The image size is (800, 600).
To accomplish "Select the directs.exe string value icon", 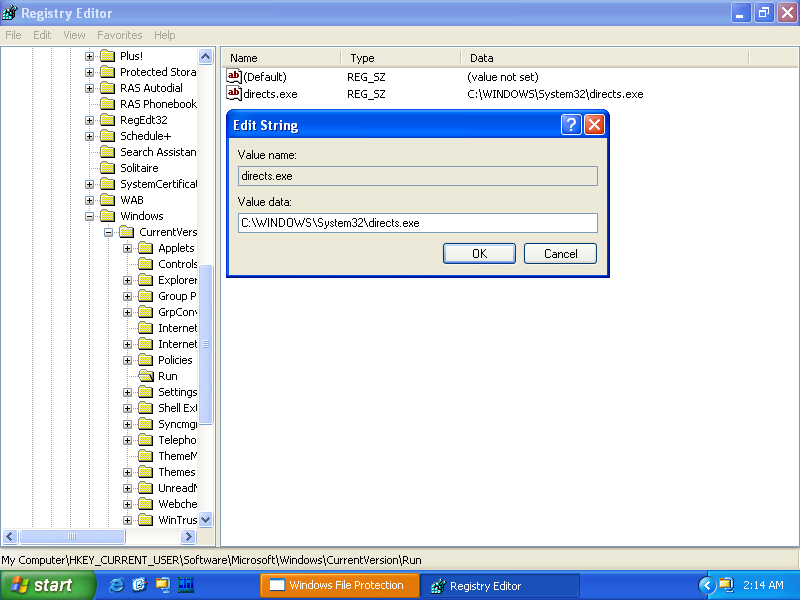I will tap(234, 93).
